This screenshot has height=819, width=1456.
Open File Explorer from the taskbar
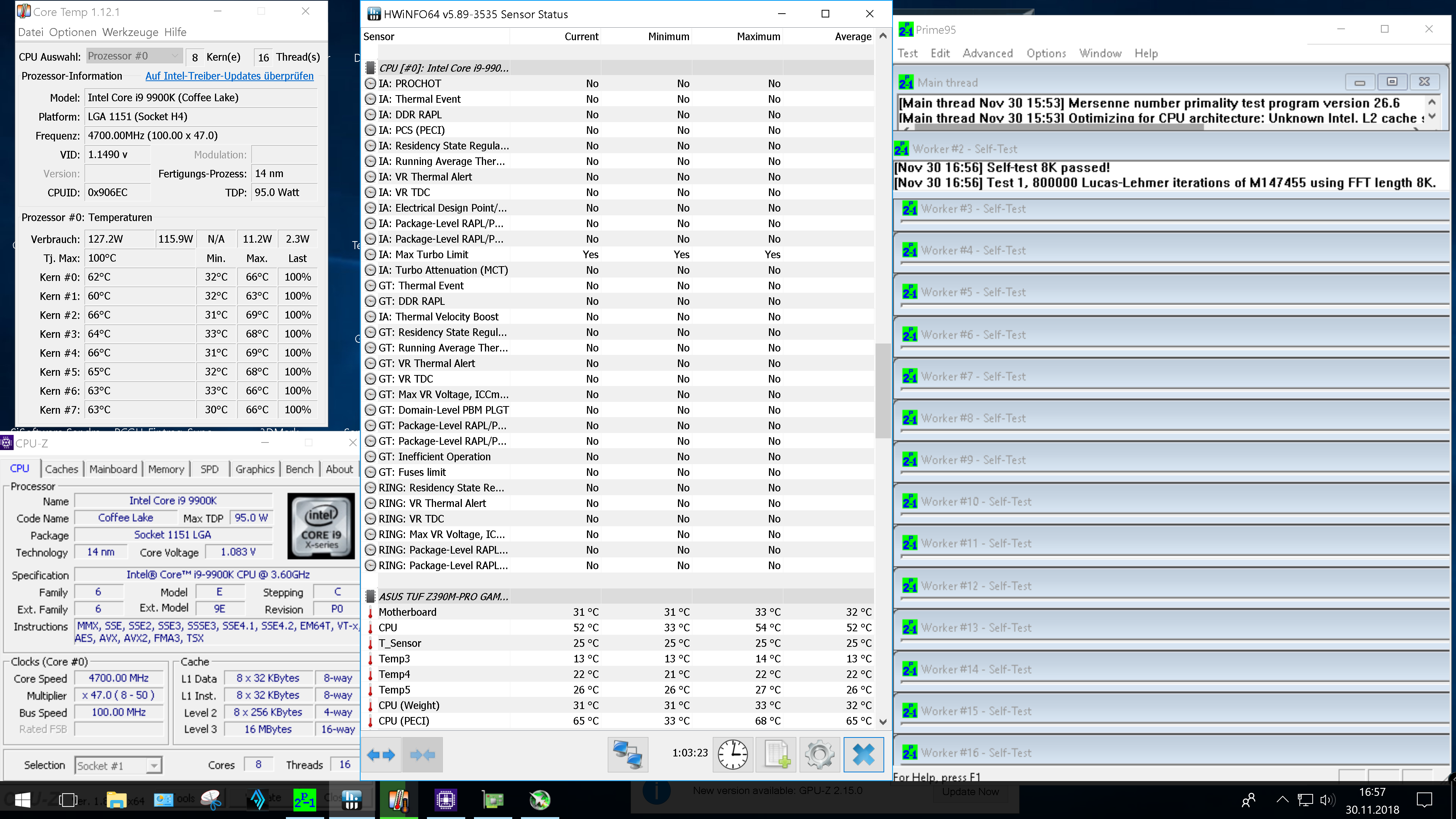(x=116, y=800)
